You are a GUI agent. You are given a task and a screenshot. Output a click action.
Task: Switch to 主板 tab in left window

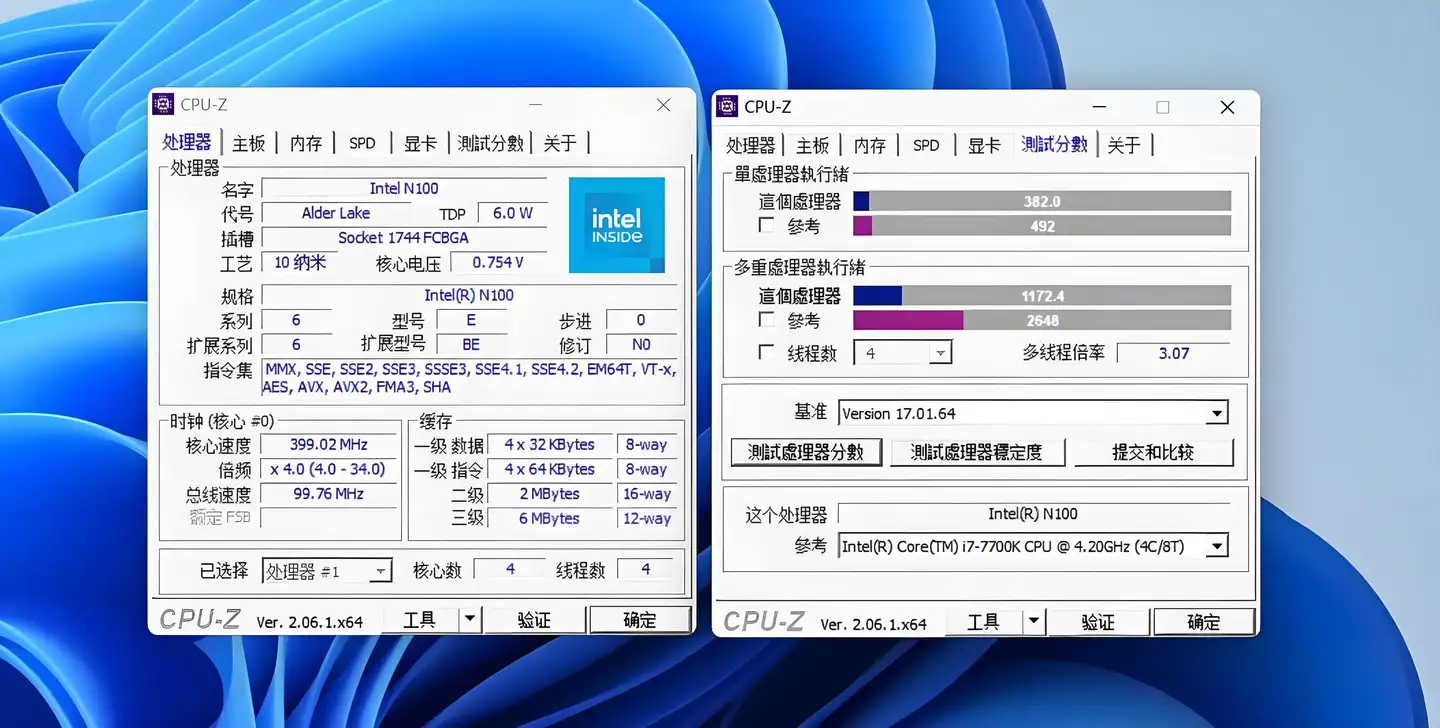[249, 143]
